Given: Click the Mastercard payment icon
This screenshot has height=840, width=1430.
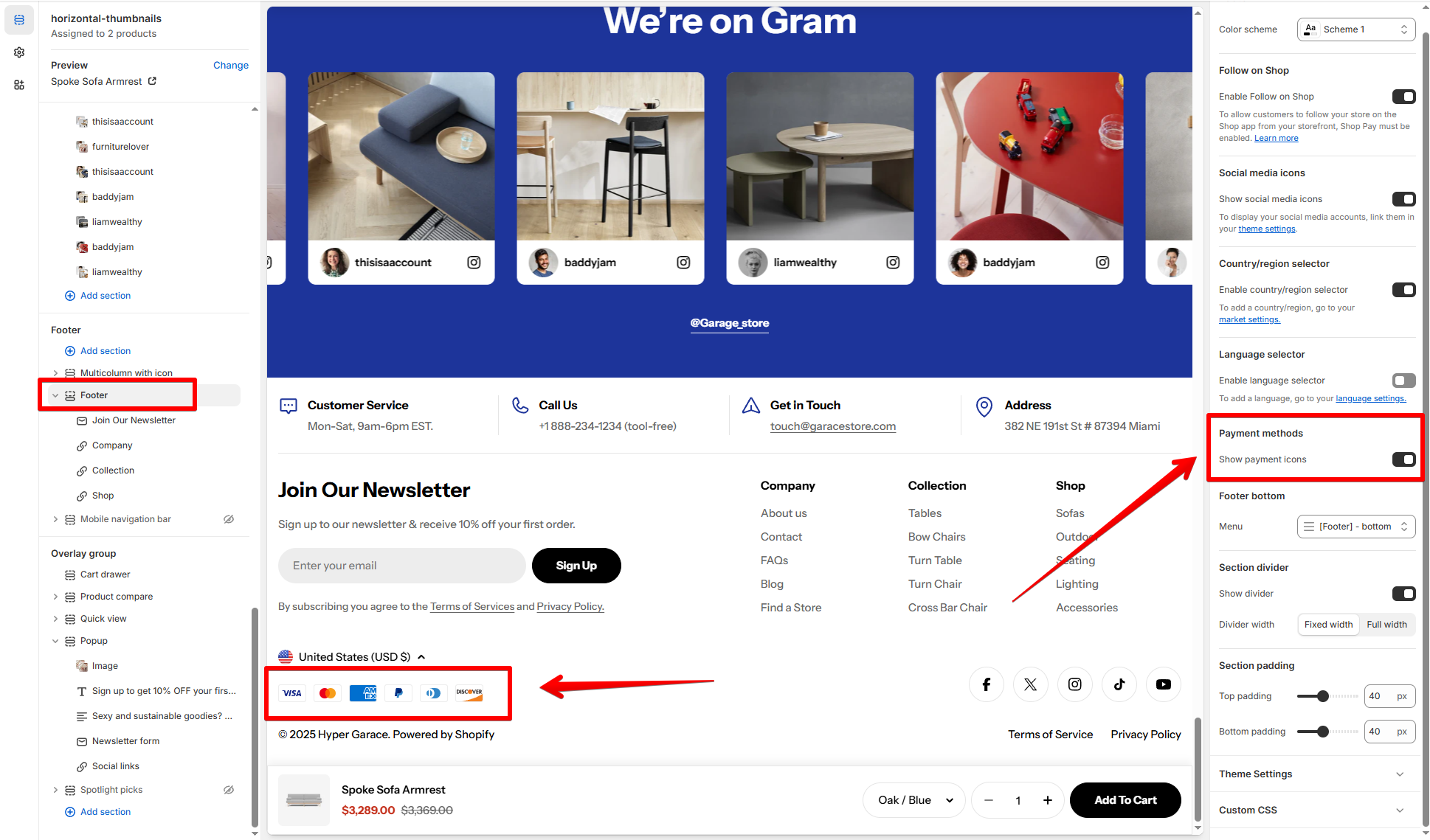Looking at the screenshot, I should pyautogui.click(x=328, y=693).
